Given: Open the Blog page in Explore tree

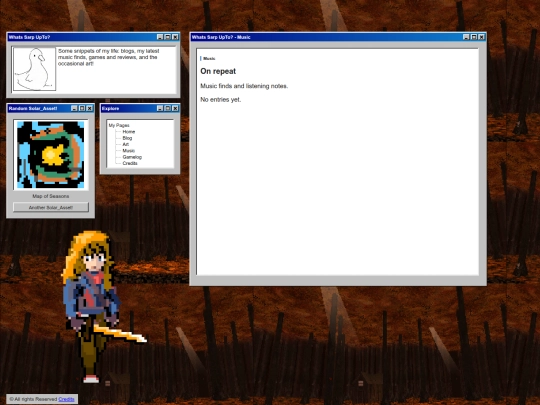Looking at the screenshot, I should pyautogui.click(x=127, y=138).
